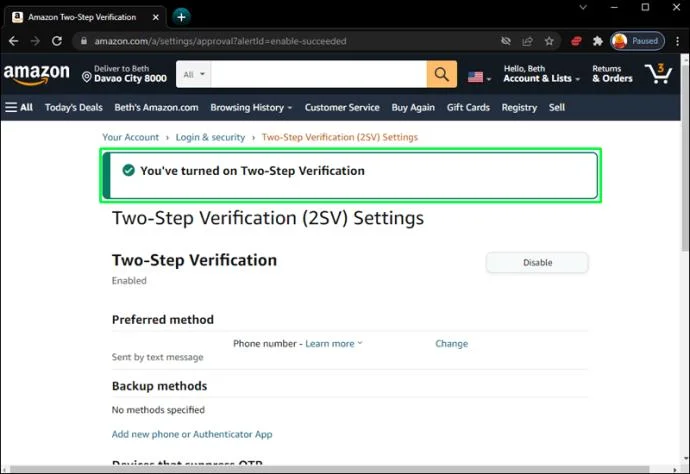Screen dimensions: 690x474
Task: Open the extensions puzzle icon
Action: point(597,41)
